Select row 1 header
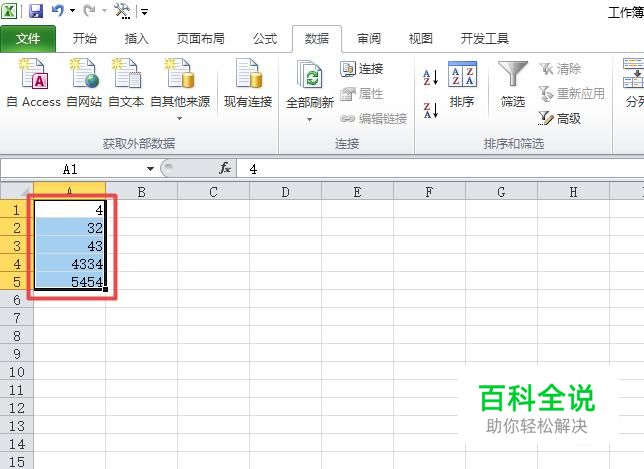 (x=16, y=210)
